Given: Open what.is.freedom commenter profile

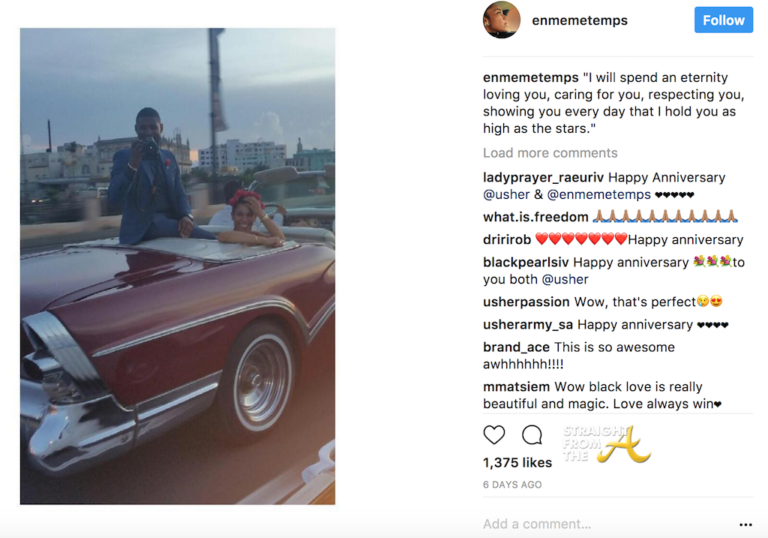Looking at the screenshot, I should coord(534,217).
